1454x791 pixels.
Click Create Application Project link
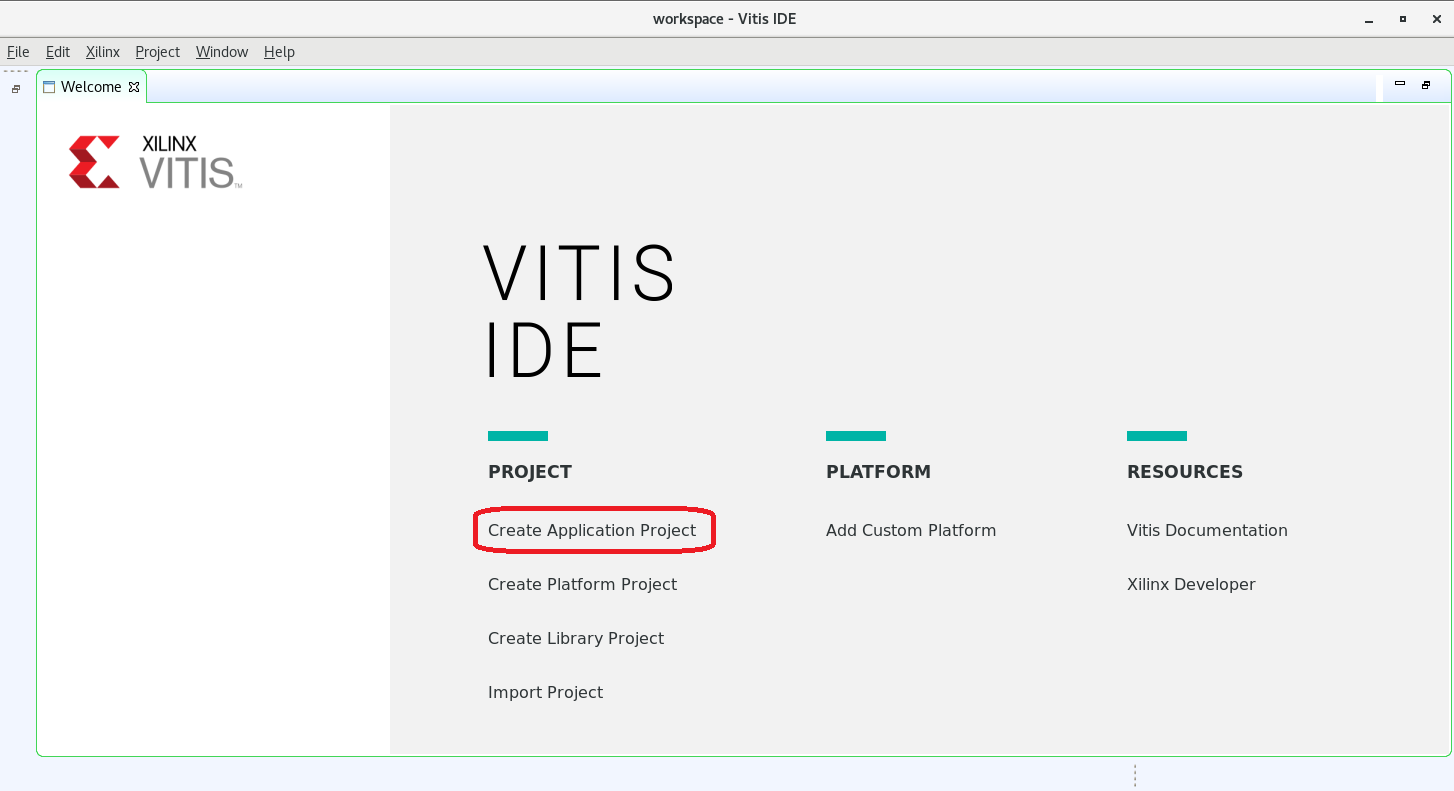pos(592,530)
